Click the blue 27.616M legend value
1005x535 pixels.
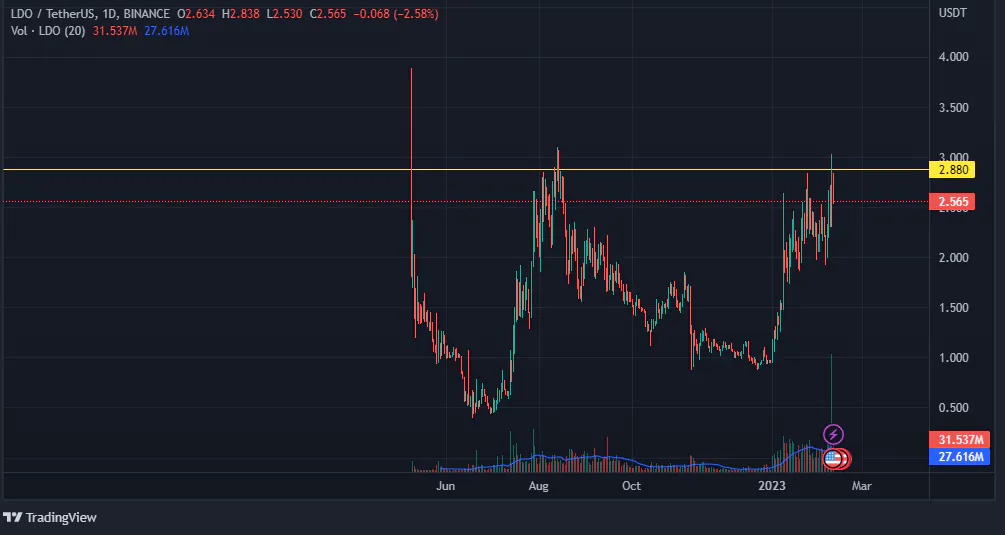(167, 31)
